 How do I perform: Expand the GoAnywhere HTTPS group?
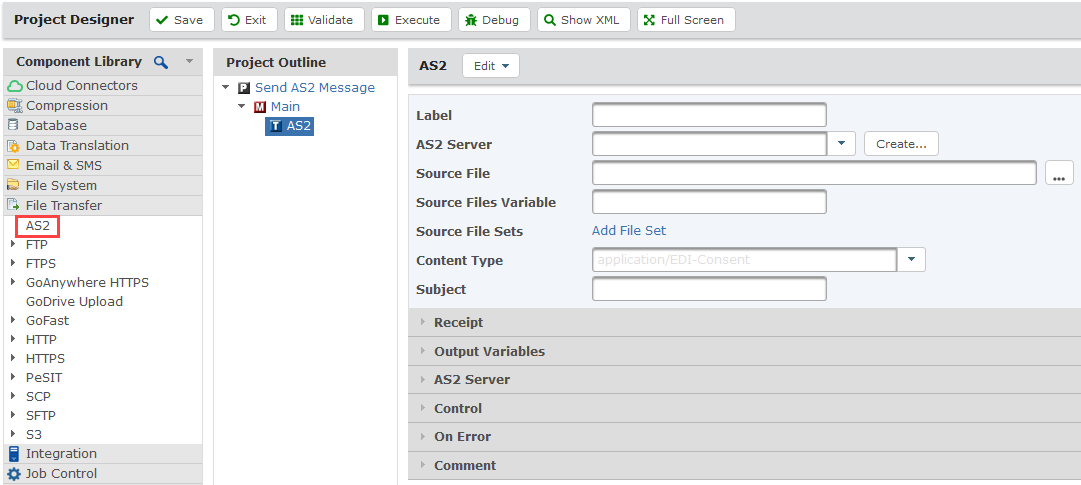[x=13, y=282]
